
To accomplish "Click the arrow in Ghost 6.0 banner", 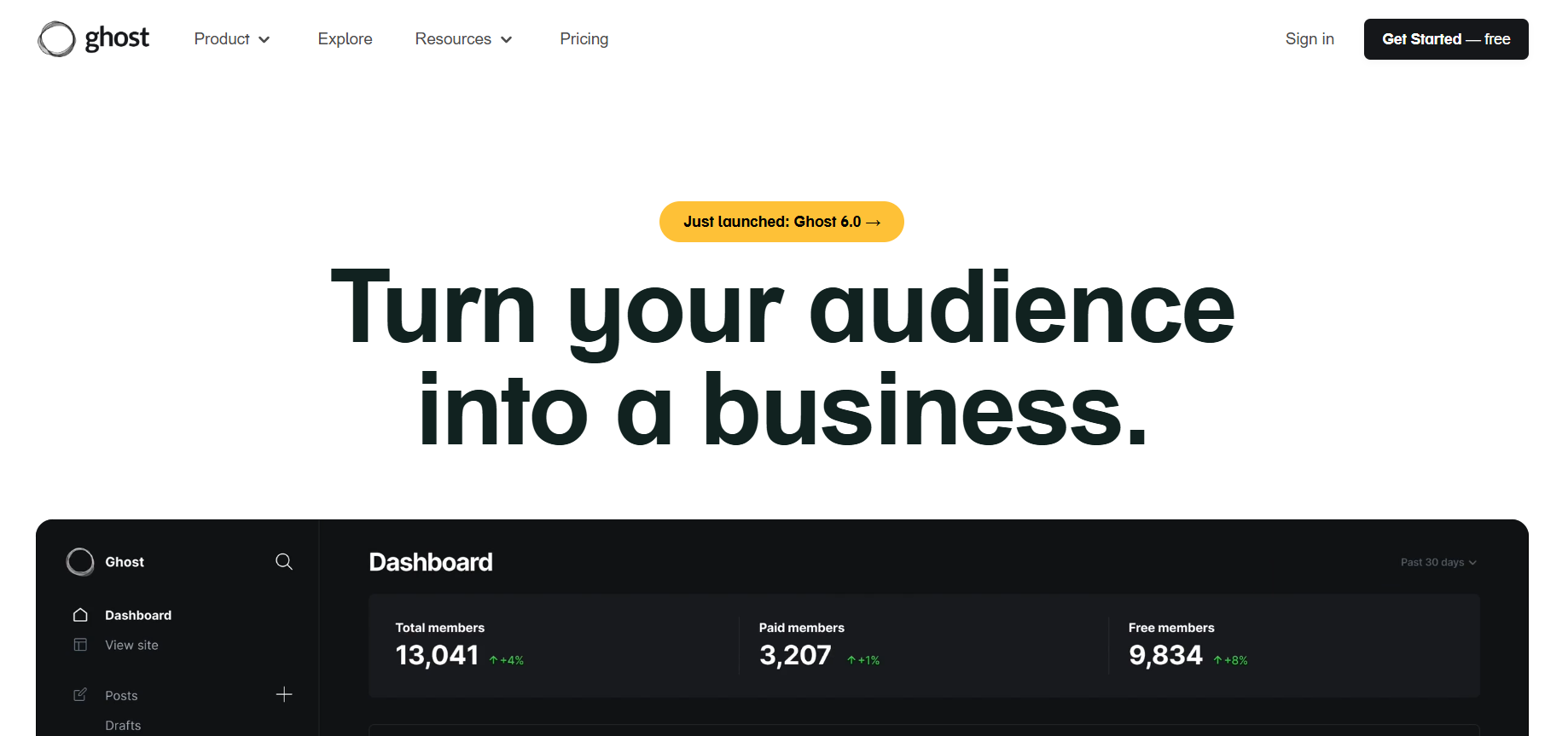I will point(873,223).
